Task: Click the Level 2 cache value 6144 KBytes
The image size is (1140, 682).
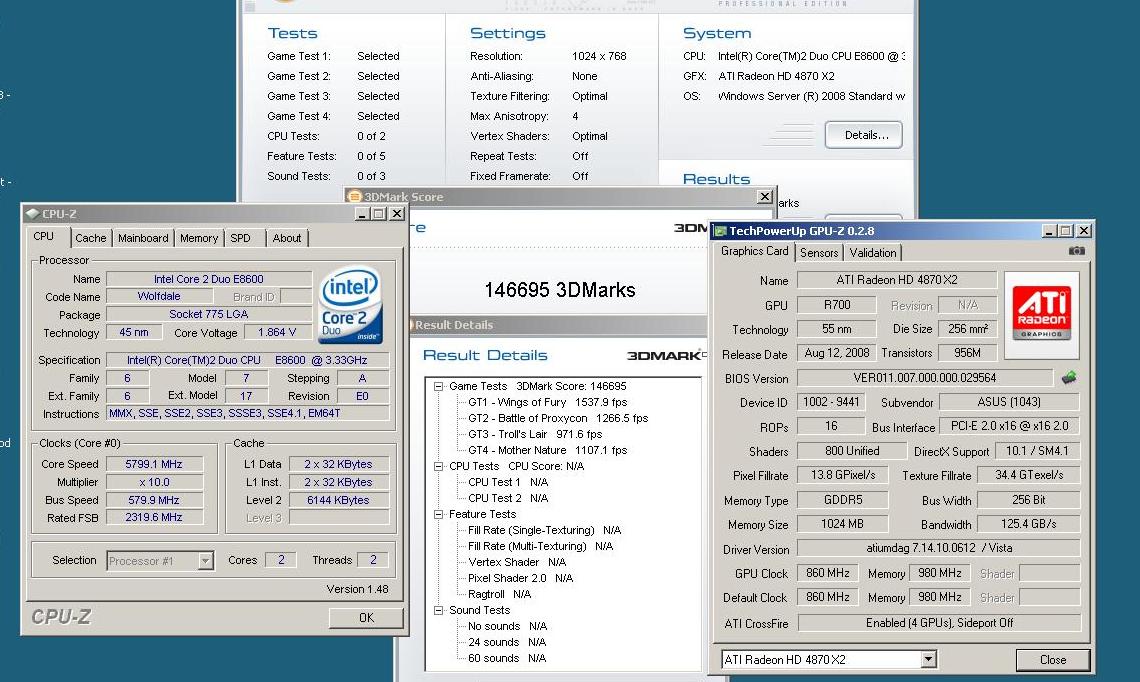Action: coord(338,500)
